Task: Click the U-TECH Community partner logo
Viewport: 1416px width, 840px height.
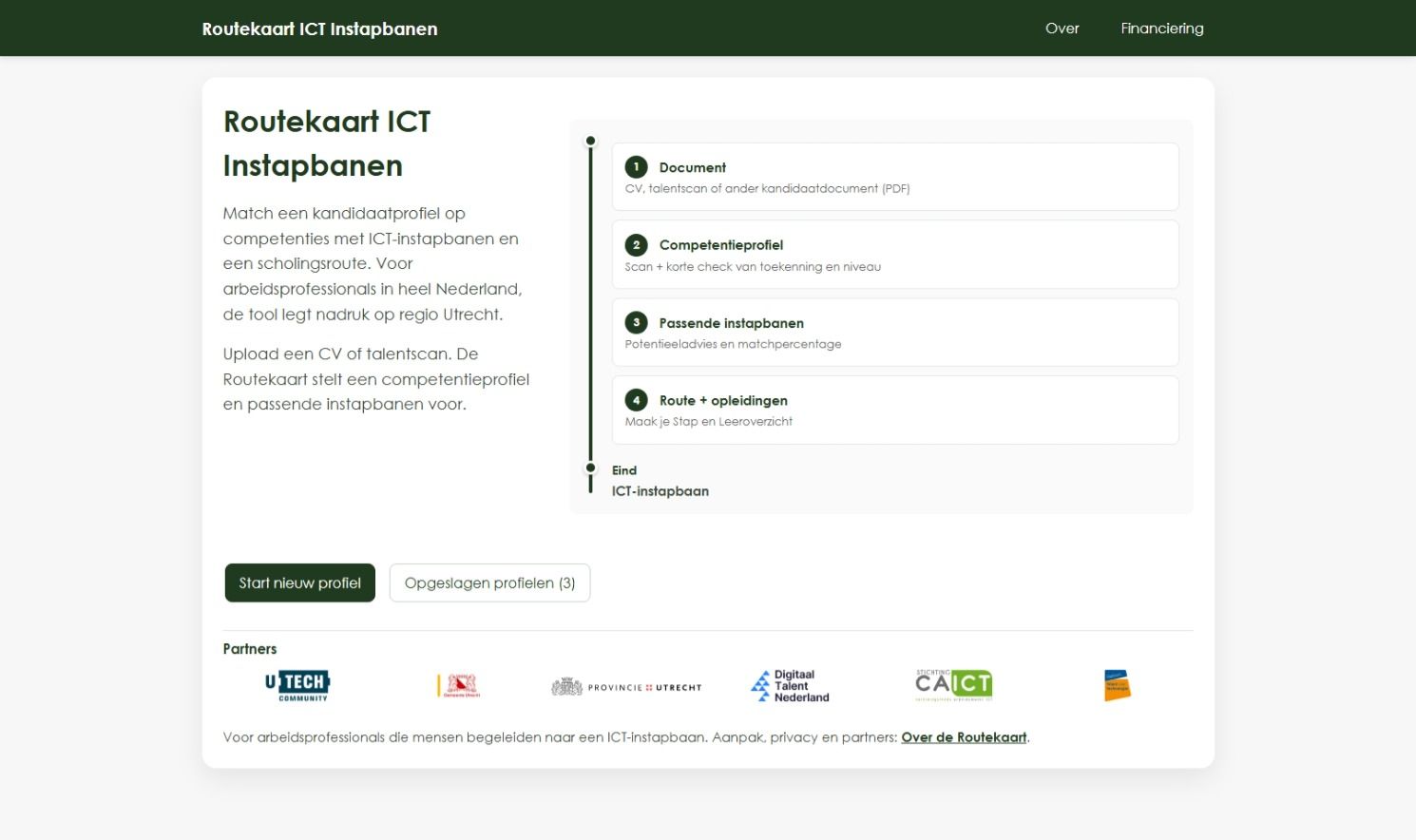Action: [297, 685]
